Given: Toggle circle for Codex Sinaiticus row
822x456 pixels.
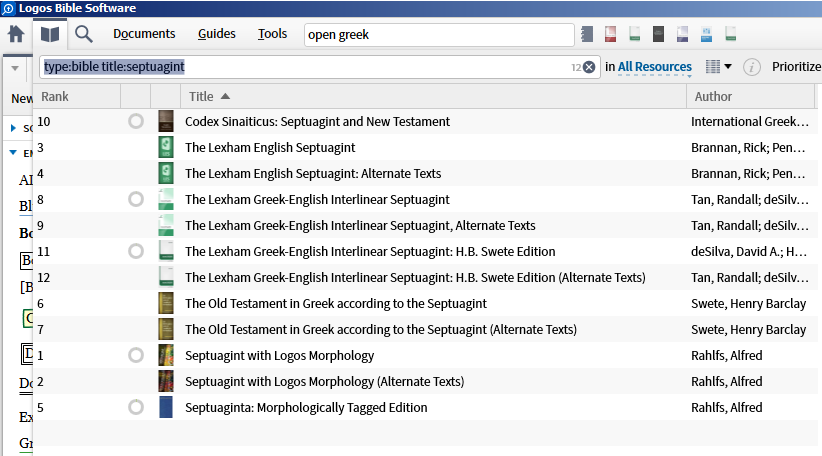Looking at the screenshot, I should (x=136, y=122).
